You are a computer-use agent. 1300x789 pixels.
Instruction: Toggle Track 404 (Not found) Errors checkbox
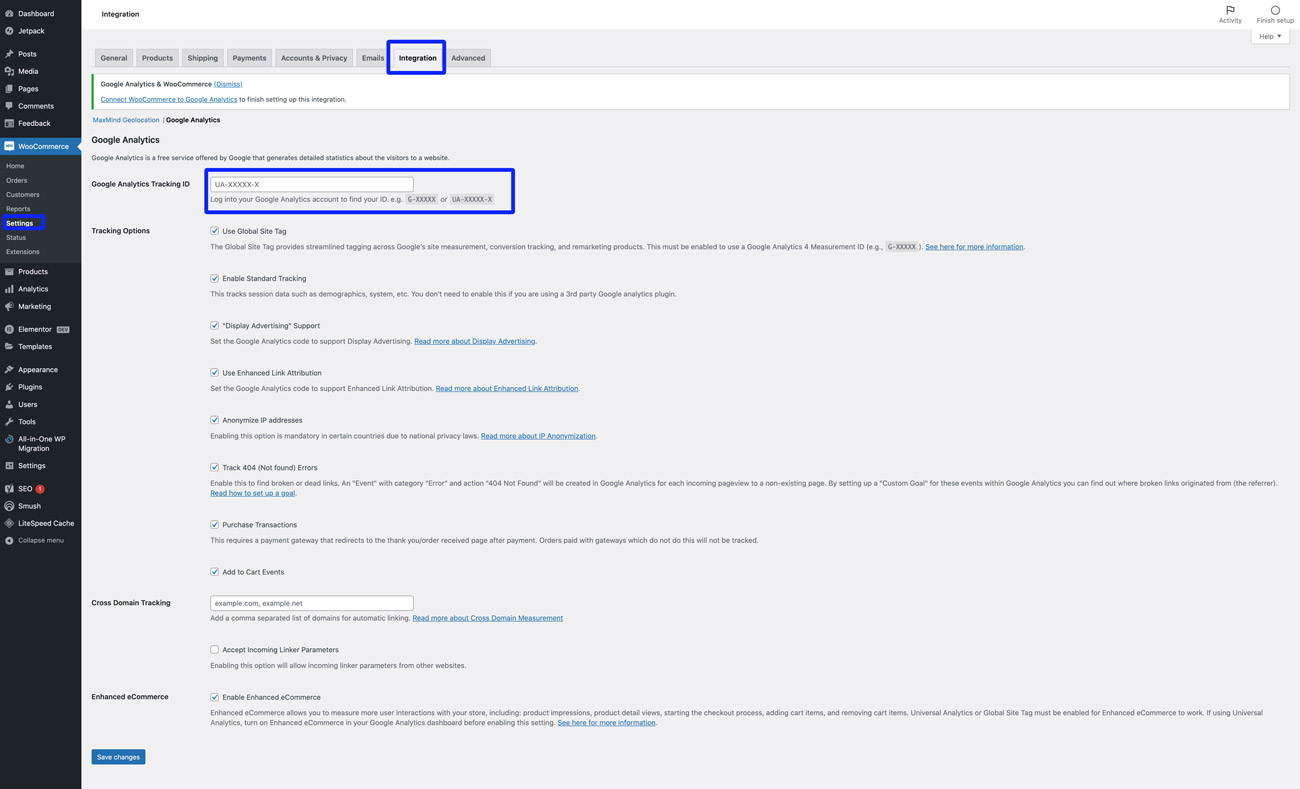(x=214, y=467)
